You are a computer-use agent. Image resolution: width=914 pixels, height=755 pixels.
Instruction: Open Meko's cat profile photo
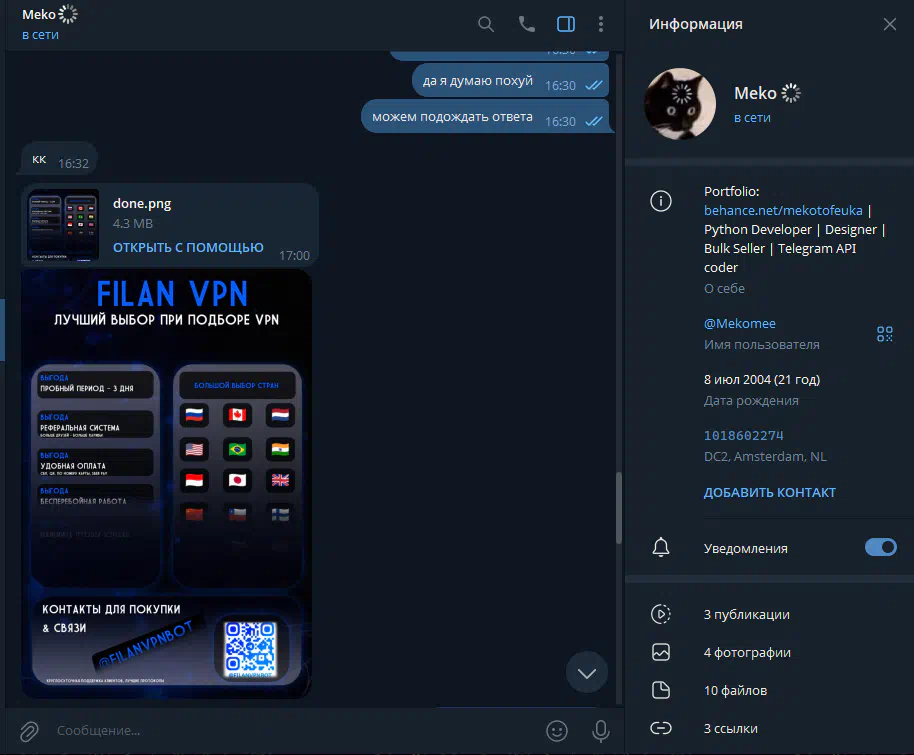click(680, 104)
